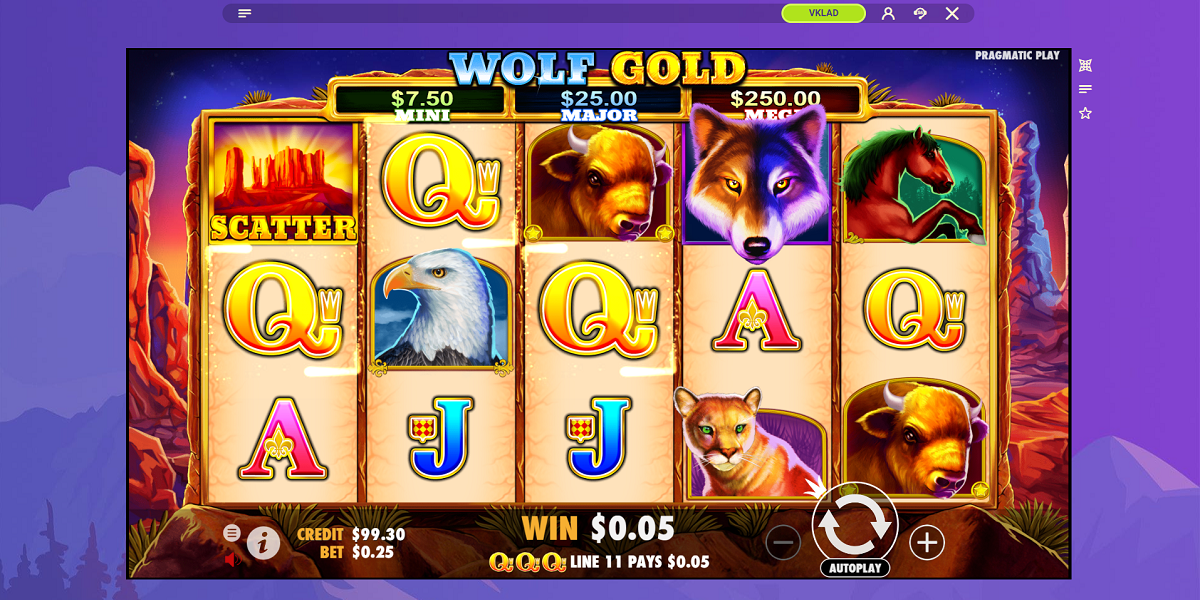
Task: Open the game info paytable icon
Action: click(x=263, y=542)
